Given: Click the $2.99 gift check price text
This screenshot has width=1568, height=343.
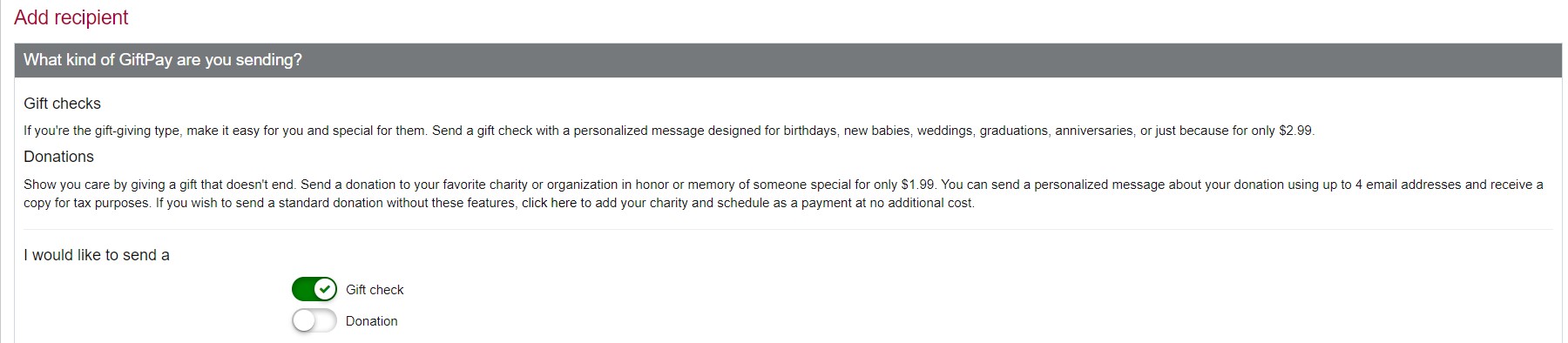Looking at the screenshot, I should point(1295,131).
